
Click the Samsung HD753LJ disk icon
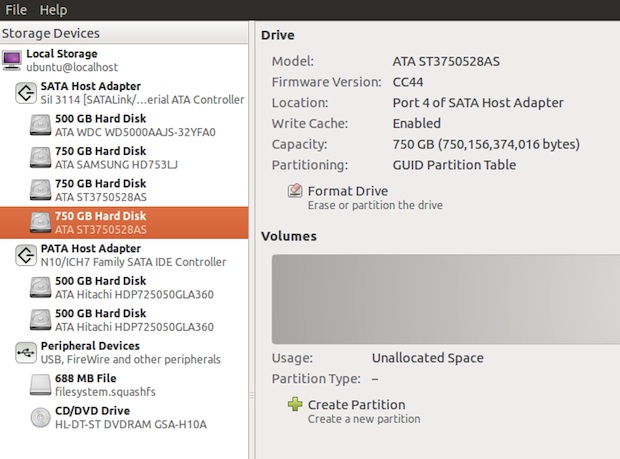[x=41, y=157]
